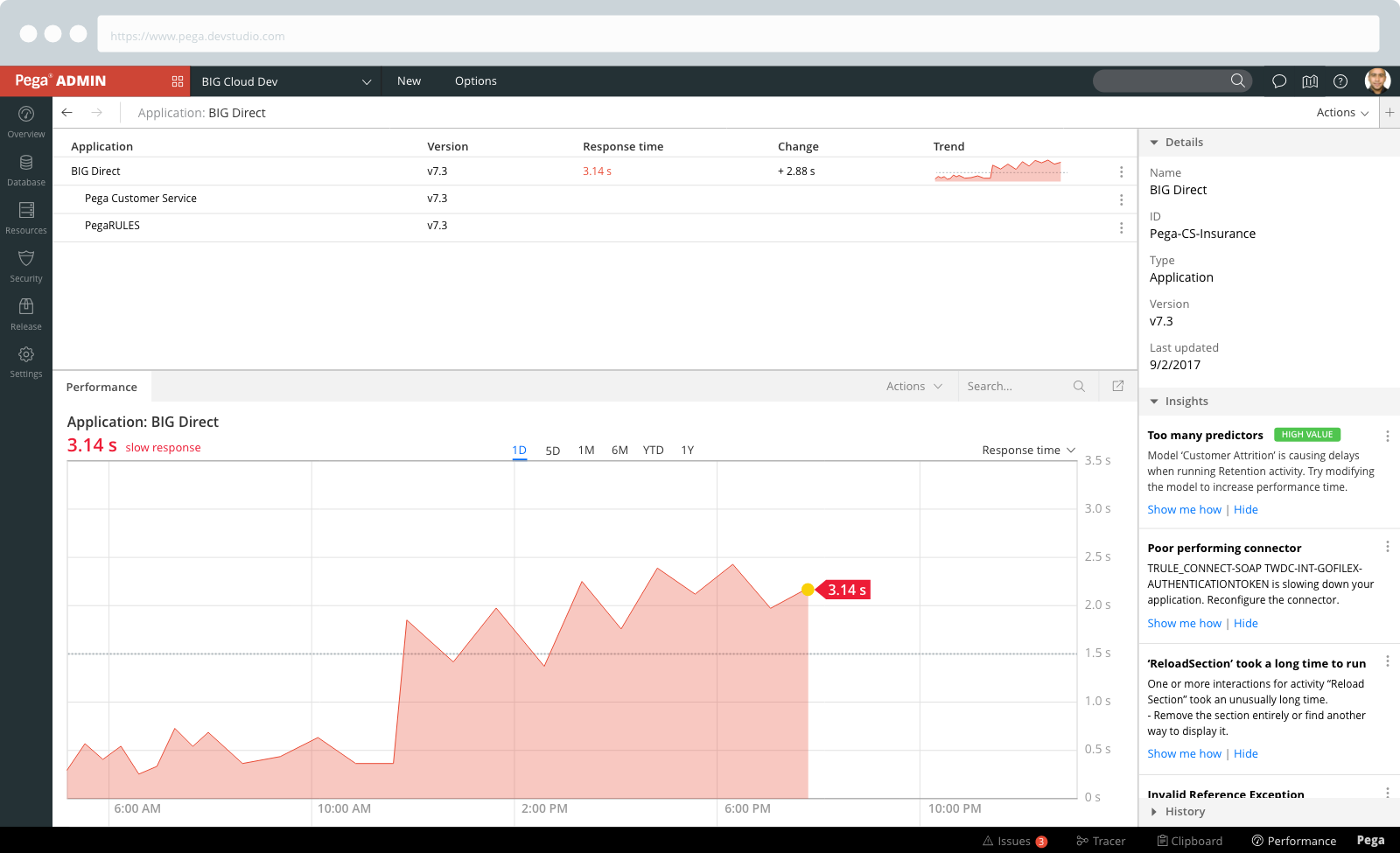Select the 1M time range
Viewport: 1400px width, 853px height.
pos(586,450)
